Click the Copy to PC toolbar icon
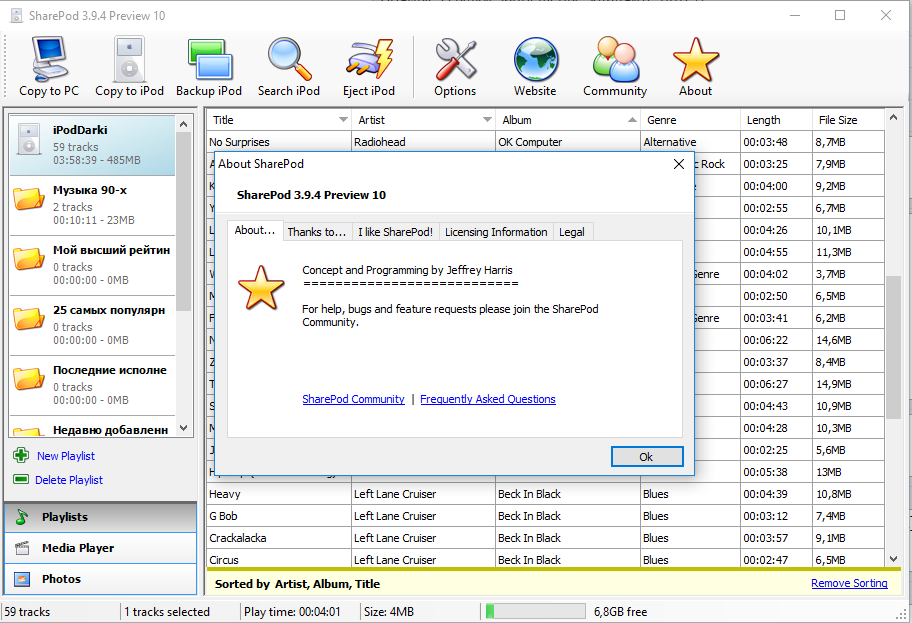The height and width of the screenshot is (623, 912). click(48, 61)
